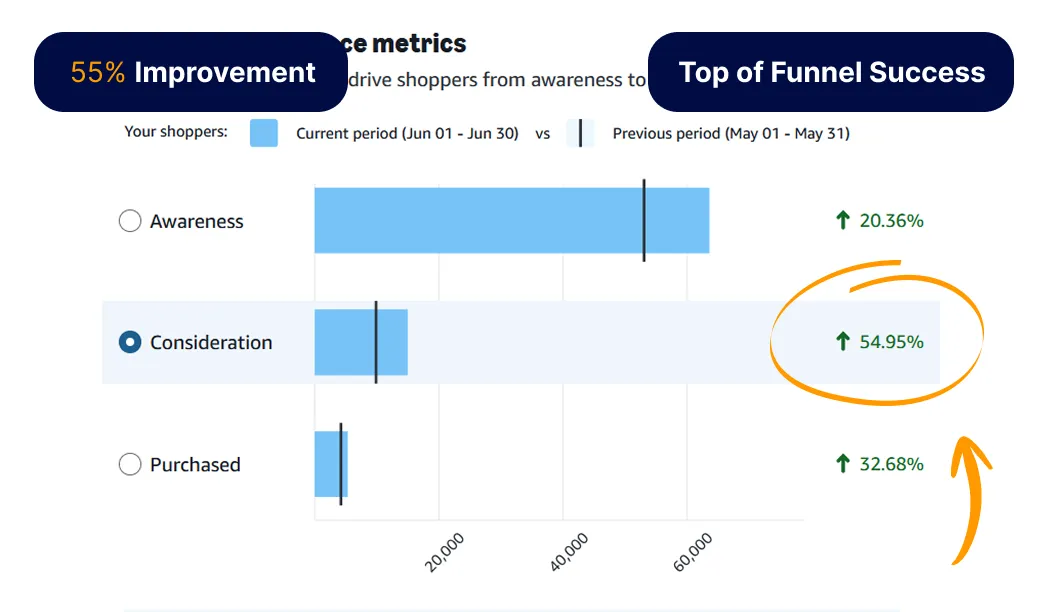Click the Consideration current-period blue bar
The image size is (1042, 612).
[x=361, y=342]
